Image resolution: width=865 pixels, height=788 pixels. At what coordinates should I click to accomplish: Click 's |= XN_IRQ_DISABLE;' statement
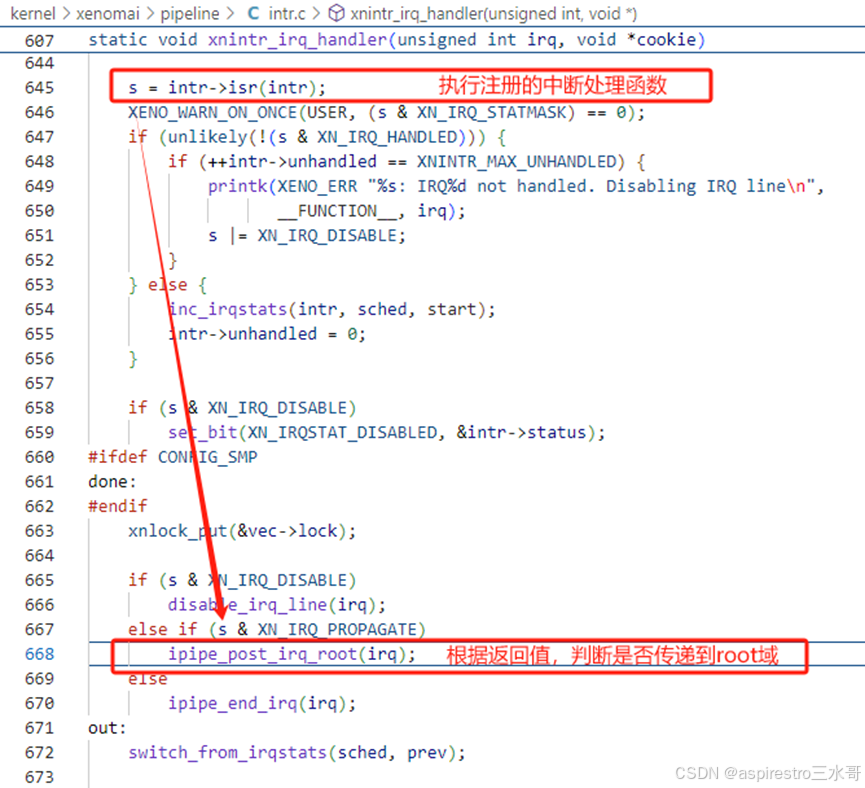pyautogui.click(x=307, y=236)
